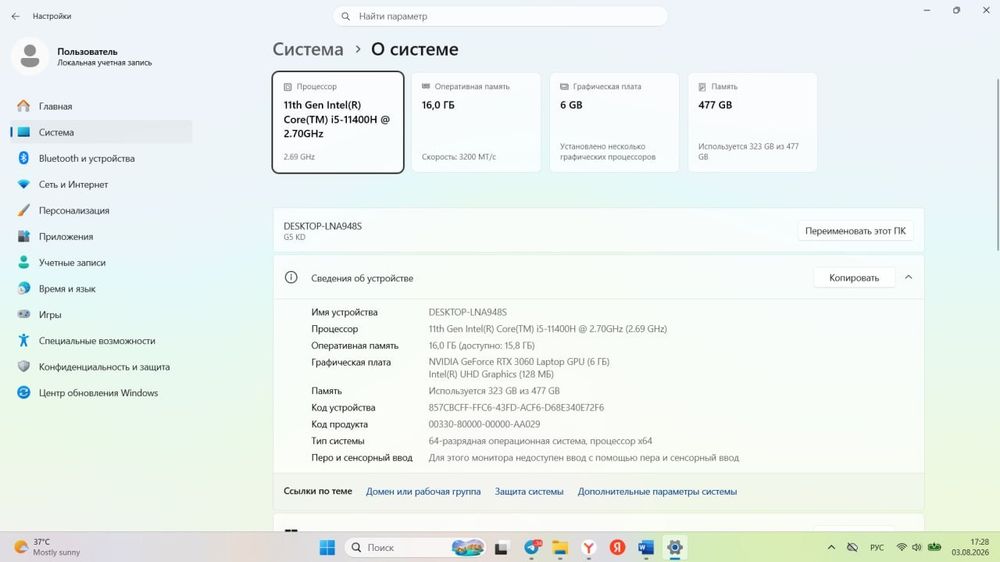Open Yandex Browser from the taskbar
Viewport: 1000px width, 562px height.
589,547
